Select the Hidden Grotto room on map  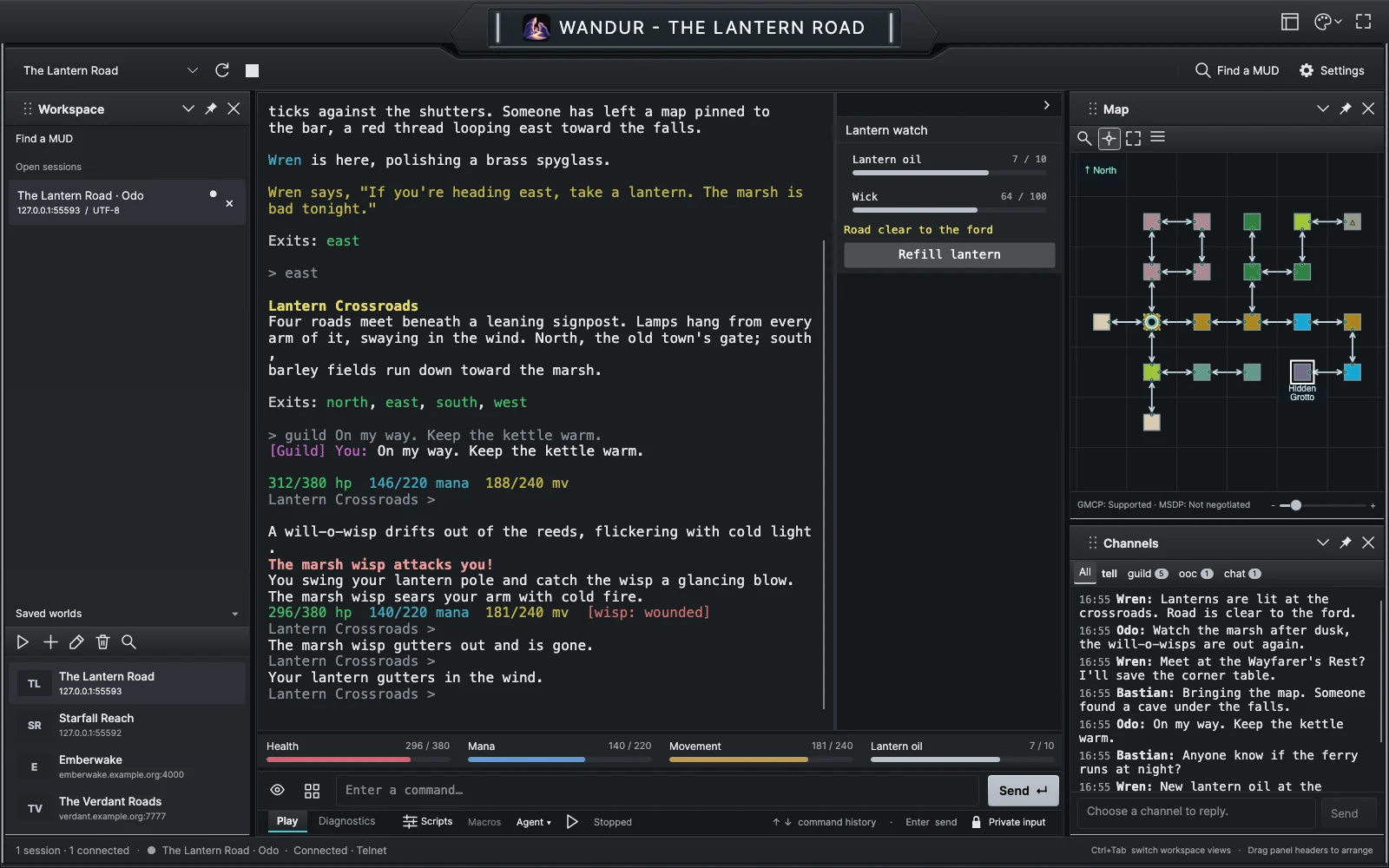coord(1302,372)
